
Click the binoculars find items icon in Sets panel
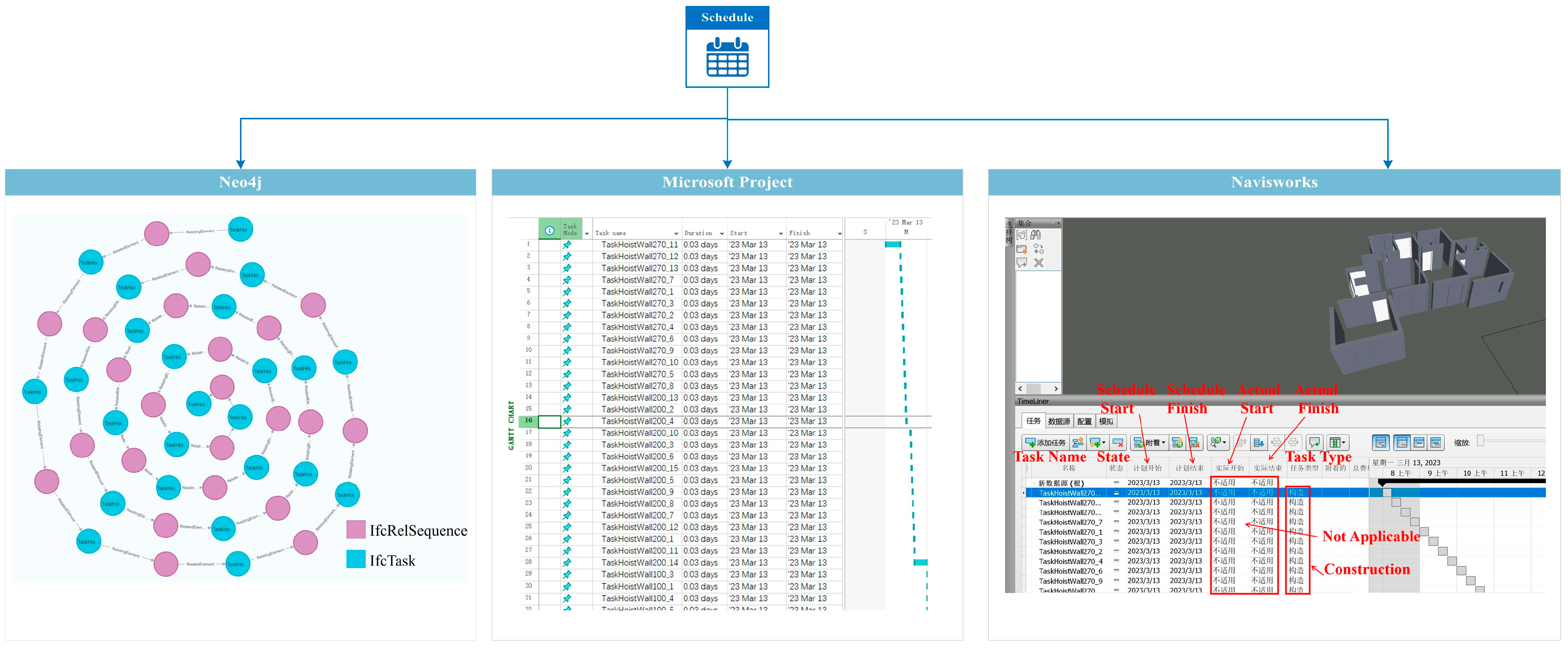[x=1035, y=235]
